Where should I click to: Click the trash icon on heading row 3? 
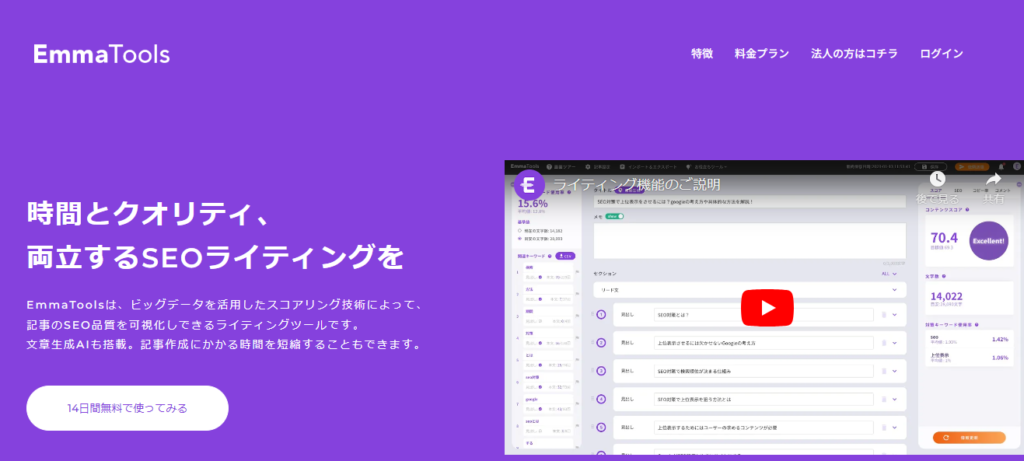click(x=884, y=371)
